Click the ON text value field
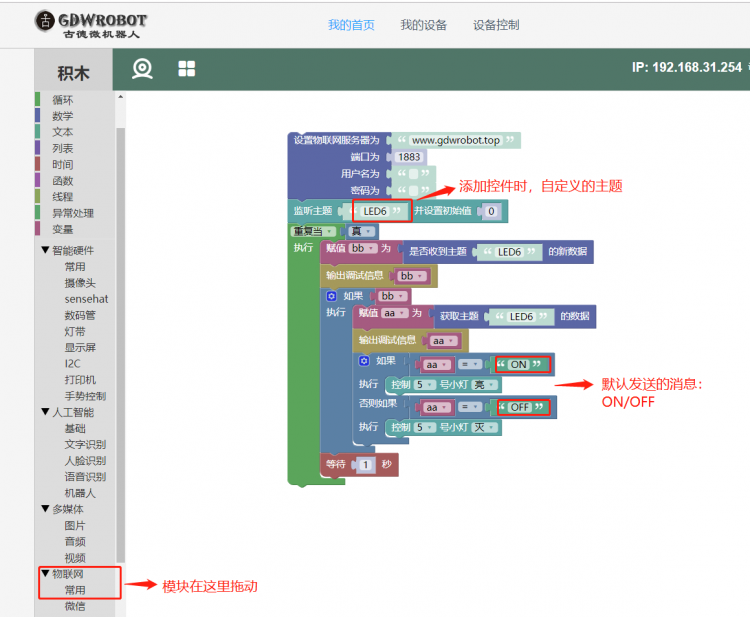Screen dimensions: 750x617 coord(518,364)
